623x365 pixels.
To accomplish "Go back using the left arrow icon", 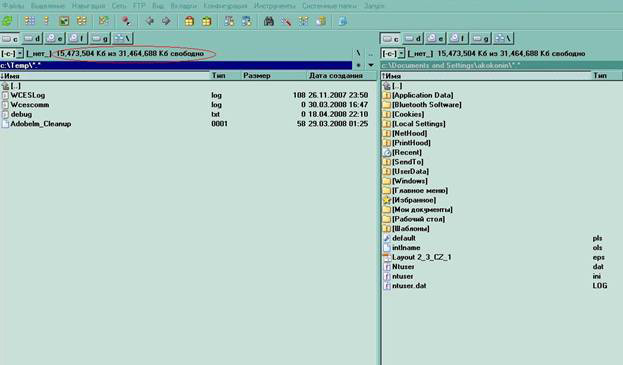I will coord(149,21).
